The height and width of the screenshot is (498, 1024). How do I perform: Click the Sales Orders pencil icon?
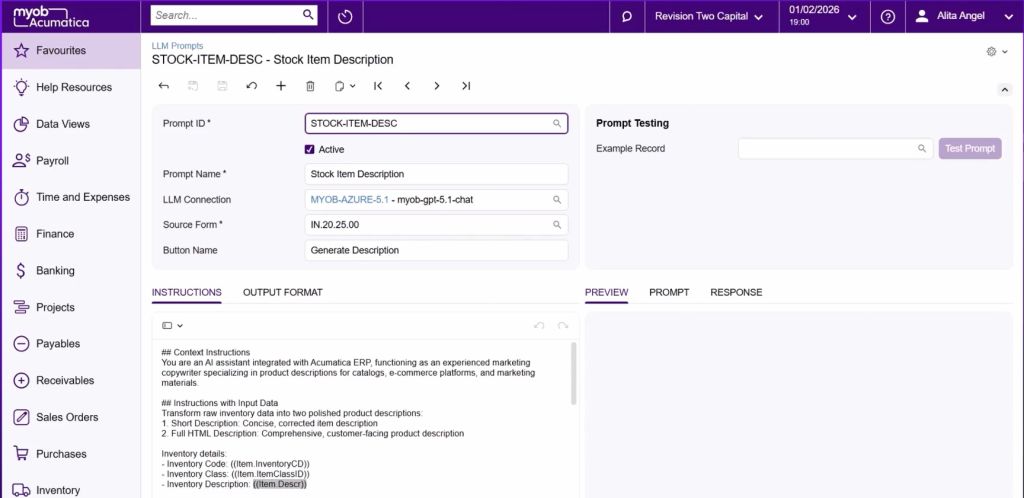(x=22, y=417)
